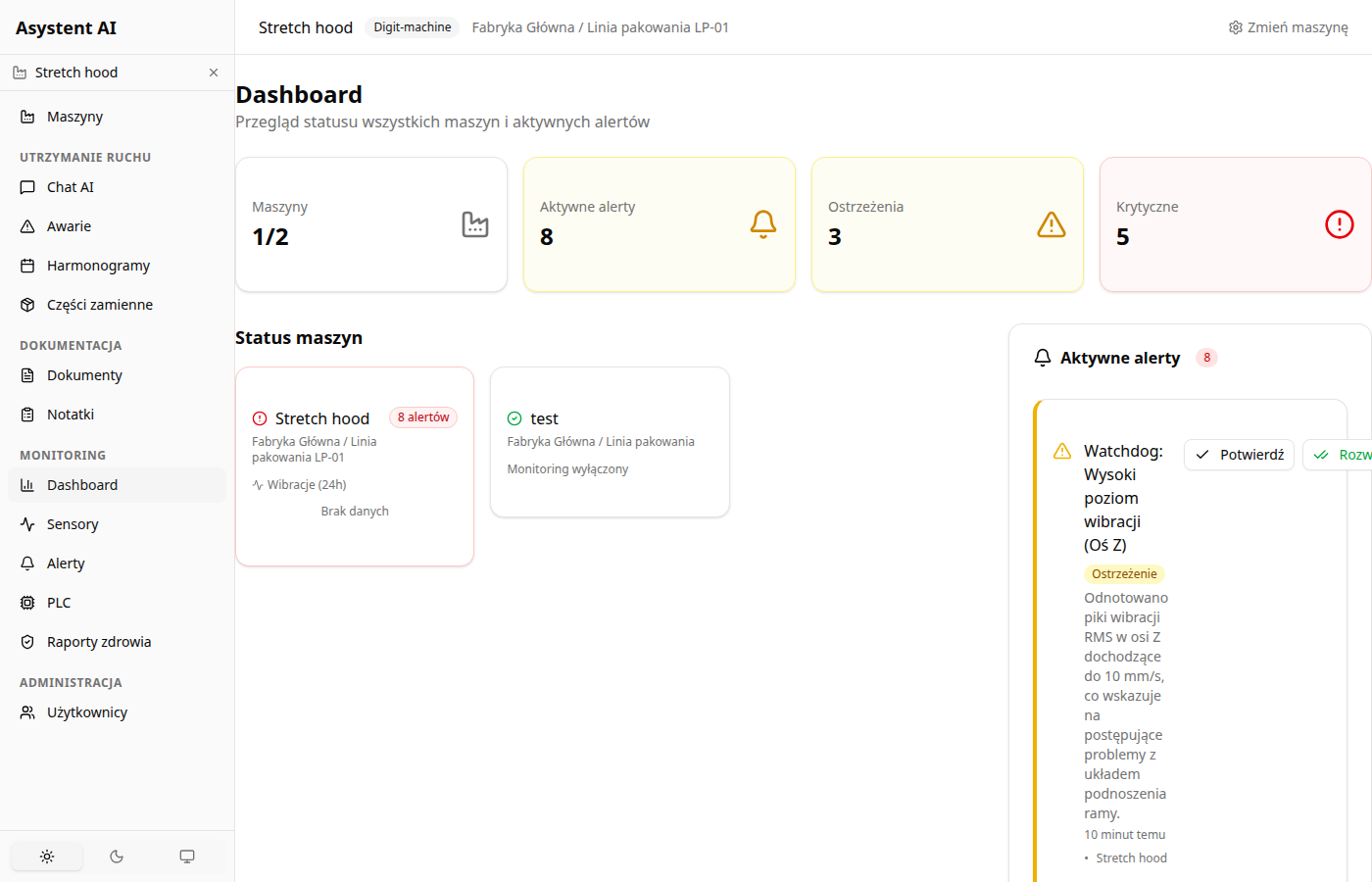1372x882 pixels.
Task: Click the Digit-machine badge near Stretch hood
Action: point(412,26)
